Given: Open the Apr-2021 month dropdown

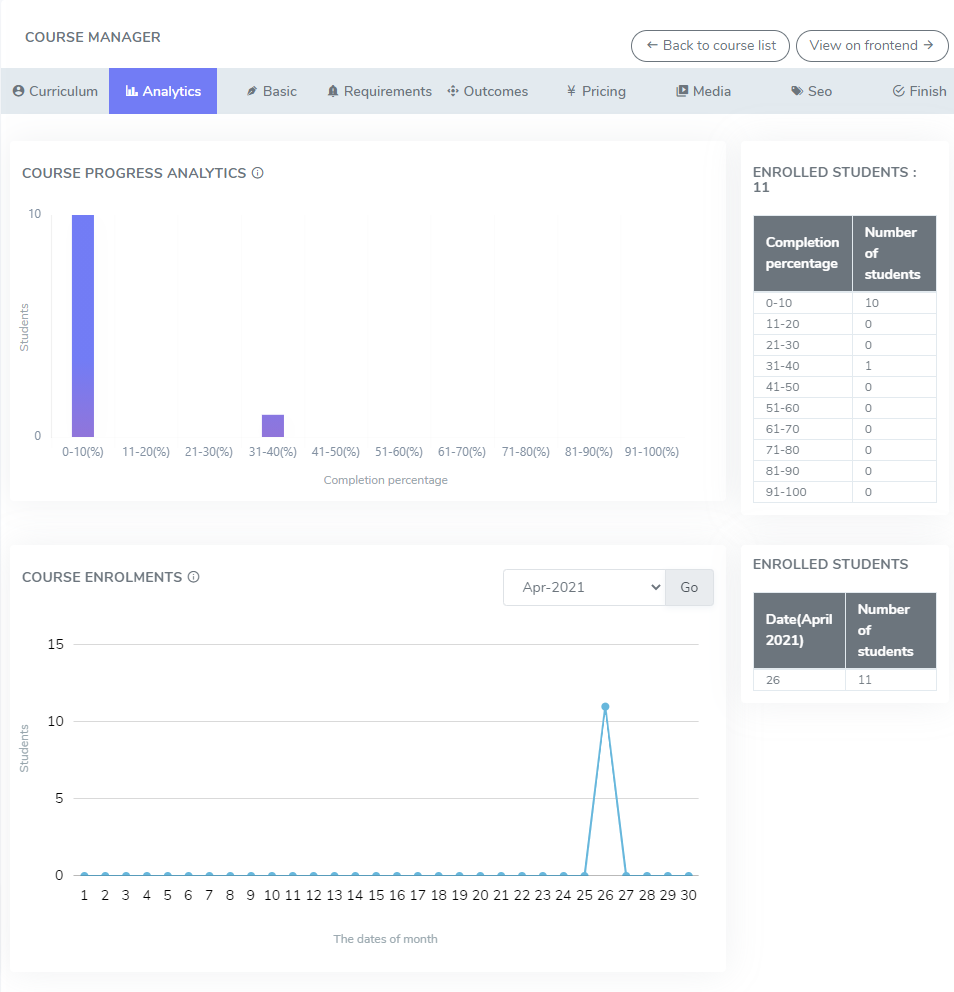Looking at the screenshot, I should click(583, 587).
